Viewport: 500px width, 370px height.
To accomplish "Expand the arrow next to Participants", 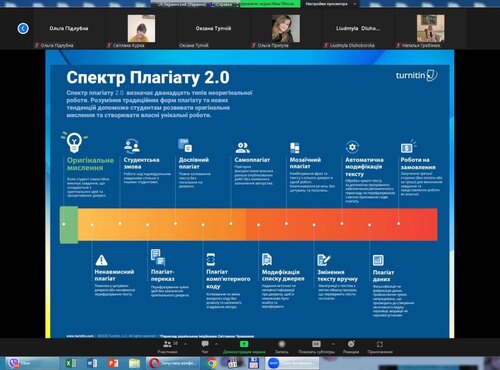I will point(185,344).
